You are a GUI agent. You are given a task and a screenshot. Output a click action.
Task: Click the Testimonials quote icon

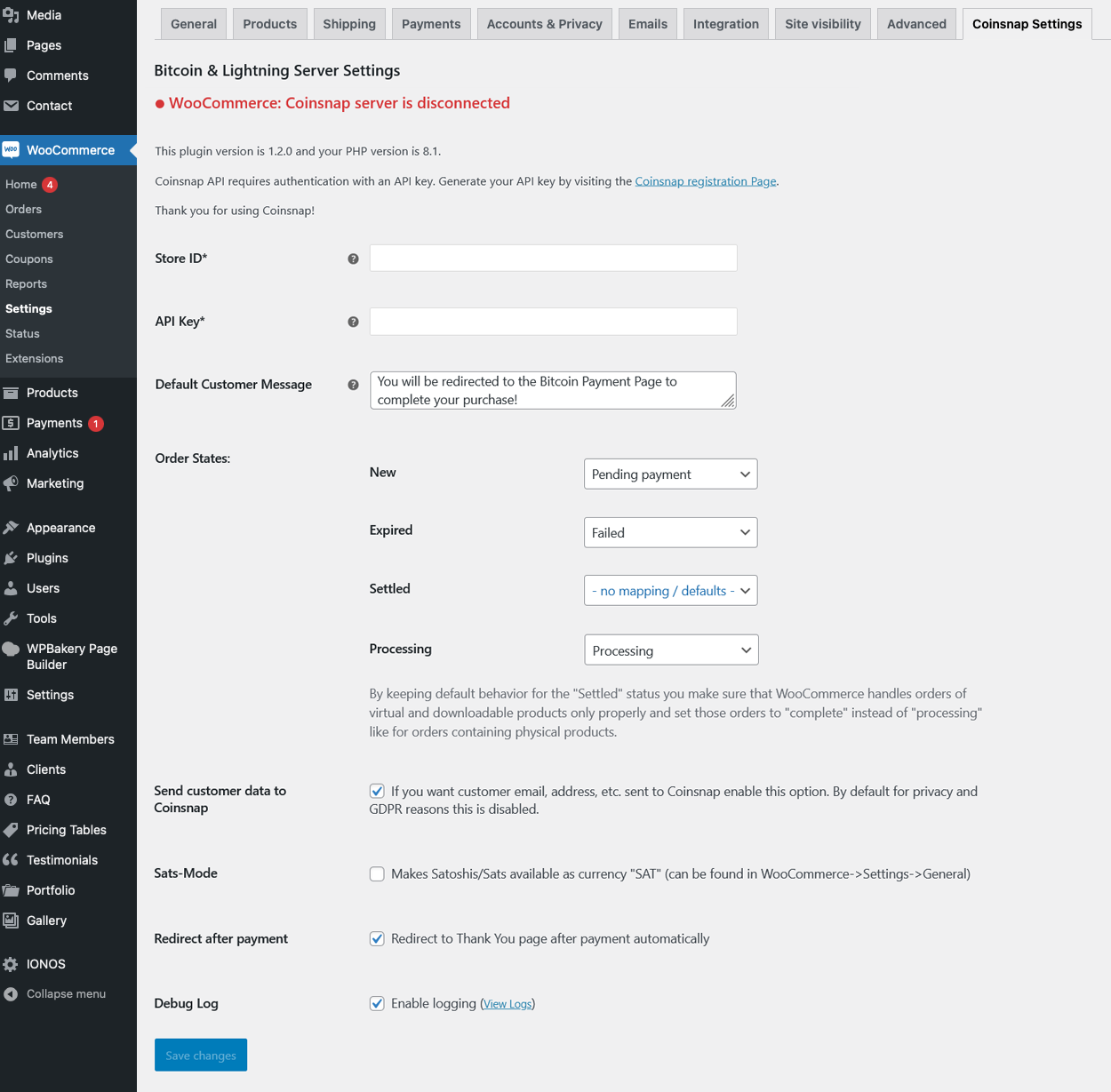pyautogui.click(x=11, y=860)
